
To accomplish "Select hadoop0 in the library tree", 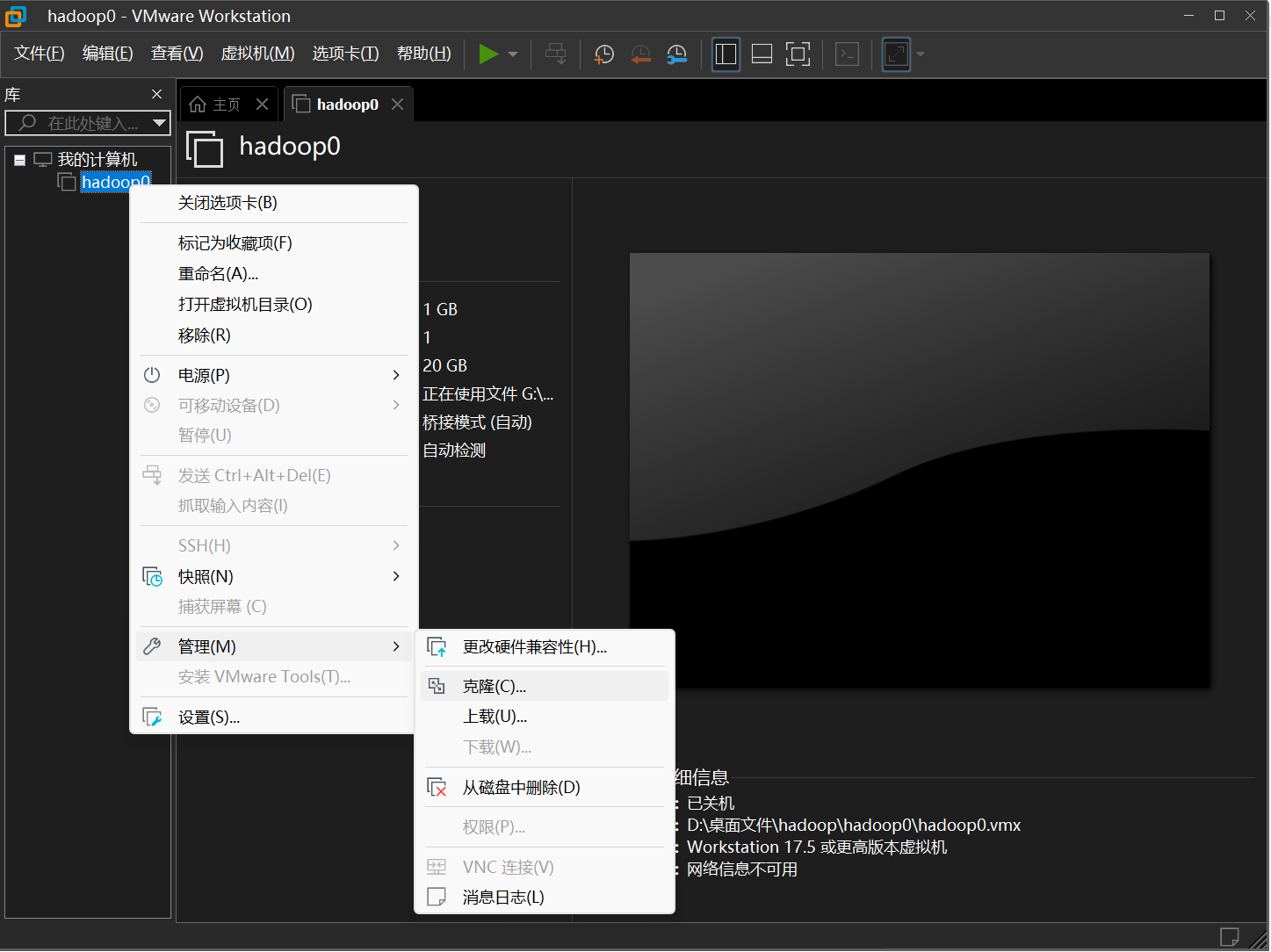I will [115, 183].
